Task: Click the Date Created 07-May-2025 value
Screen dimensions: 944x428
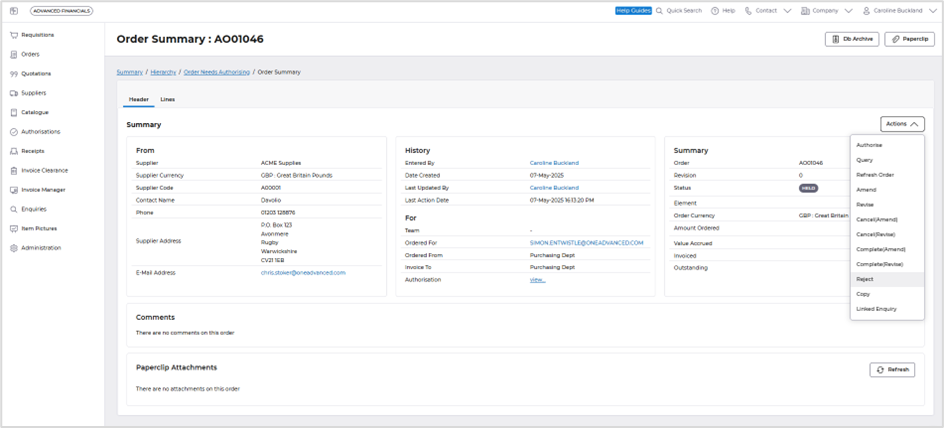Action: pyautogui.click(x=547, y=175)
